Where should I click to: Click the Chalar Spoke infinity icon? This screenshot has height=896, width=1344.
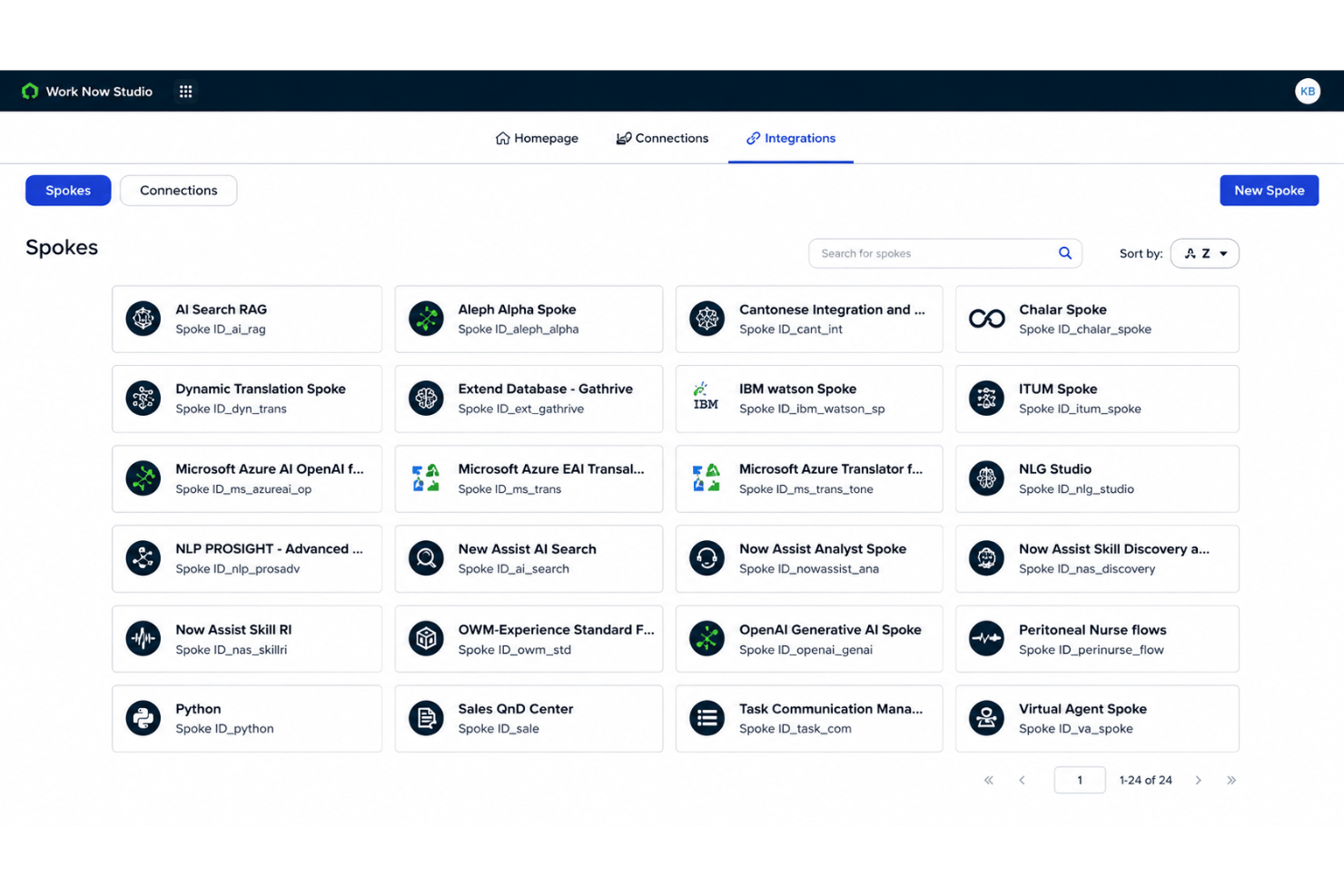[986, 319]
